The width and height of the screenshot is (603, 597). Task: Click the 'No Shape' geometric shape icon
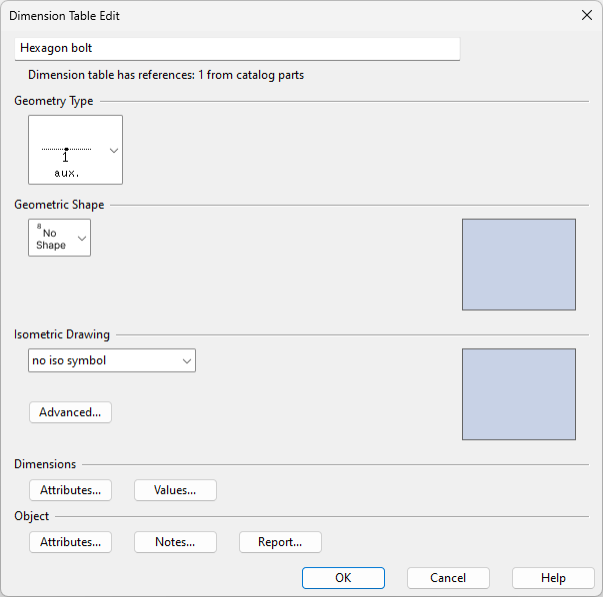pos(51,239)
